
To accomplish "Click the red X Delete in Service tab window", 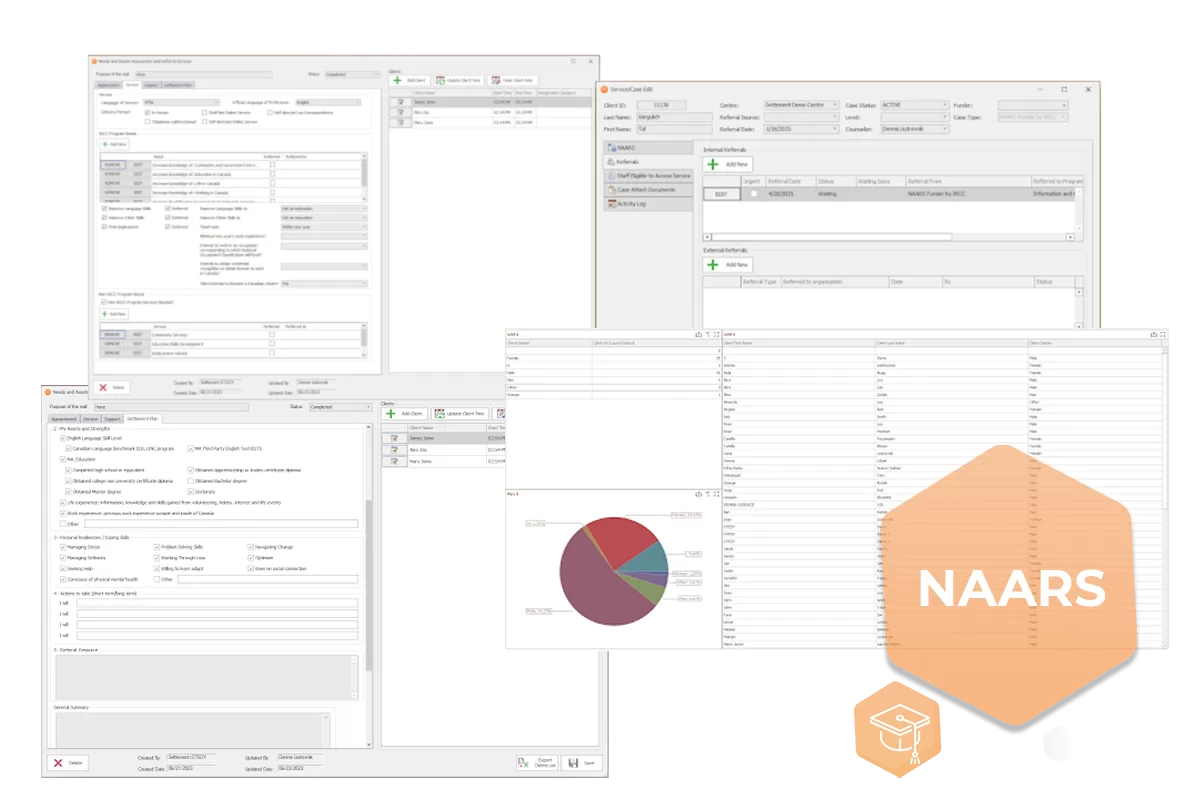I will click(x=112, y=386).
